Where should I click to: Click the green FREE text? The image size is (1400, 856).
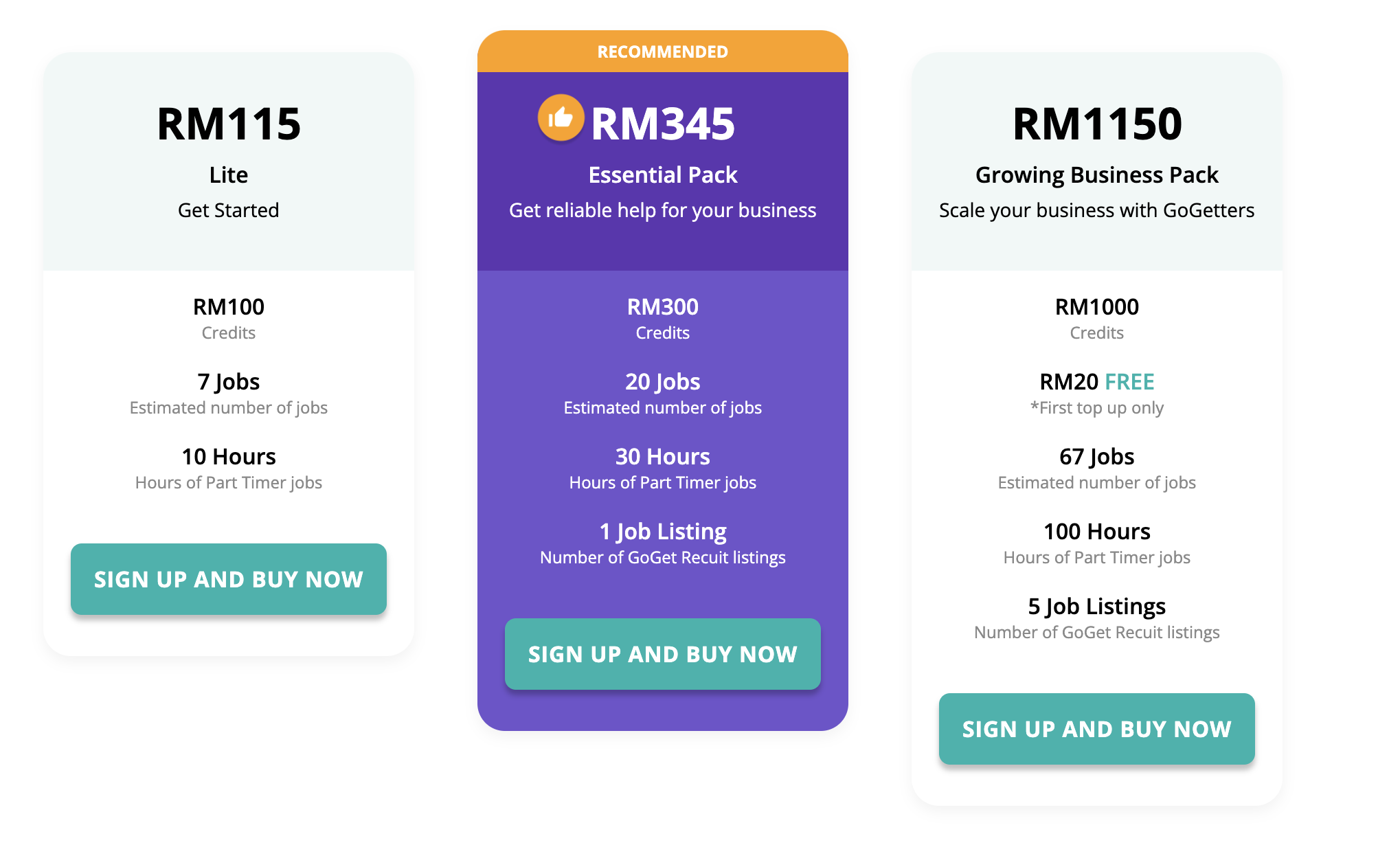pyautogui.click(x=1129, y=381)
